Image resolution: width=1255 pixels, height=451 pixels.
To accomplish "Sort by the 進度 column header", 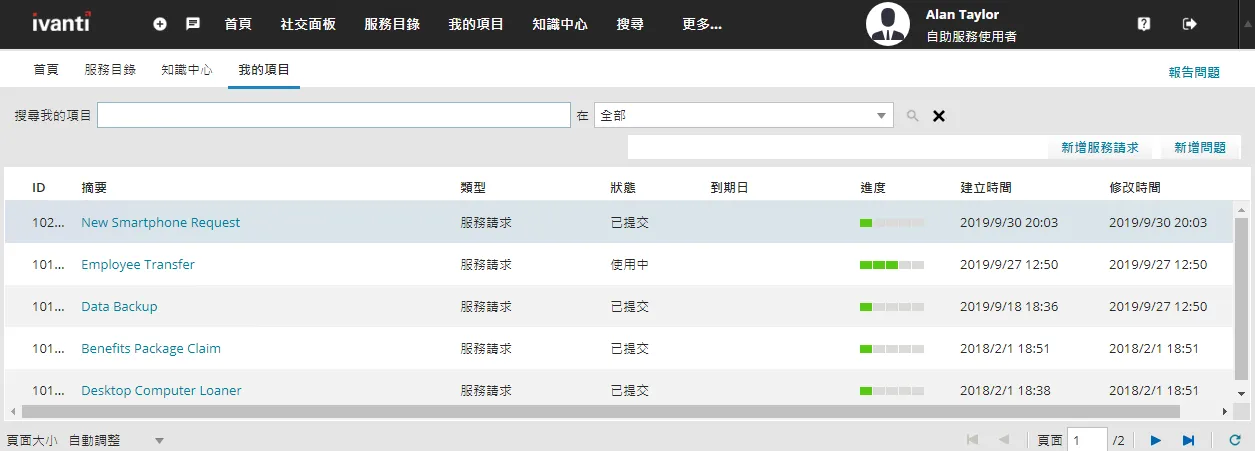I will click(873, 187).
